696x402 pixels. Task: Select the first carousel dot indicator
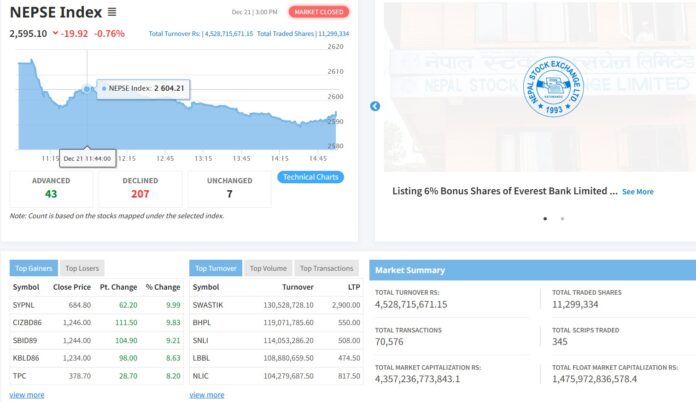(x=545, y=218)
